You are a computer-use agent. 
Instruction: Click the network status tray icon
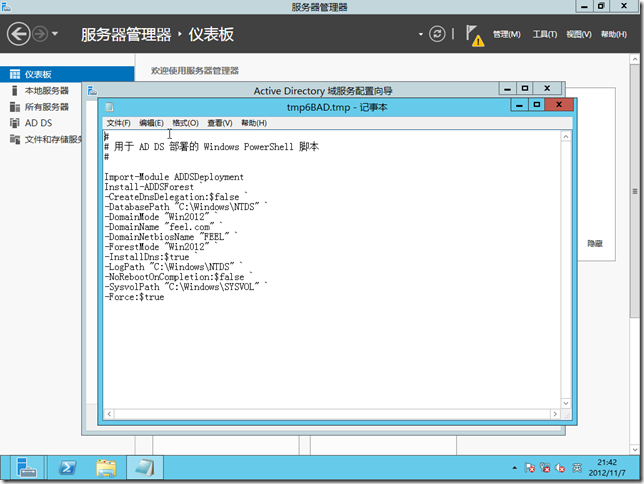pos(545,468)
